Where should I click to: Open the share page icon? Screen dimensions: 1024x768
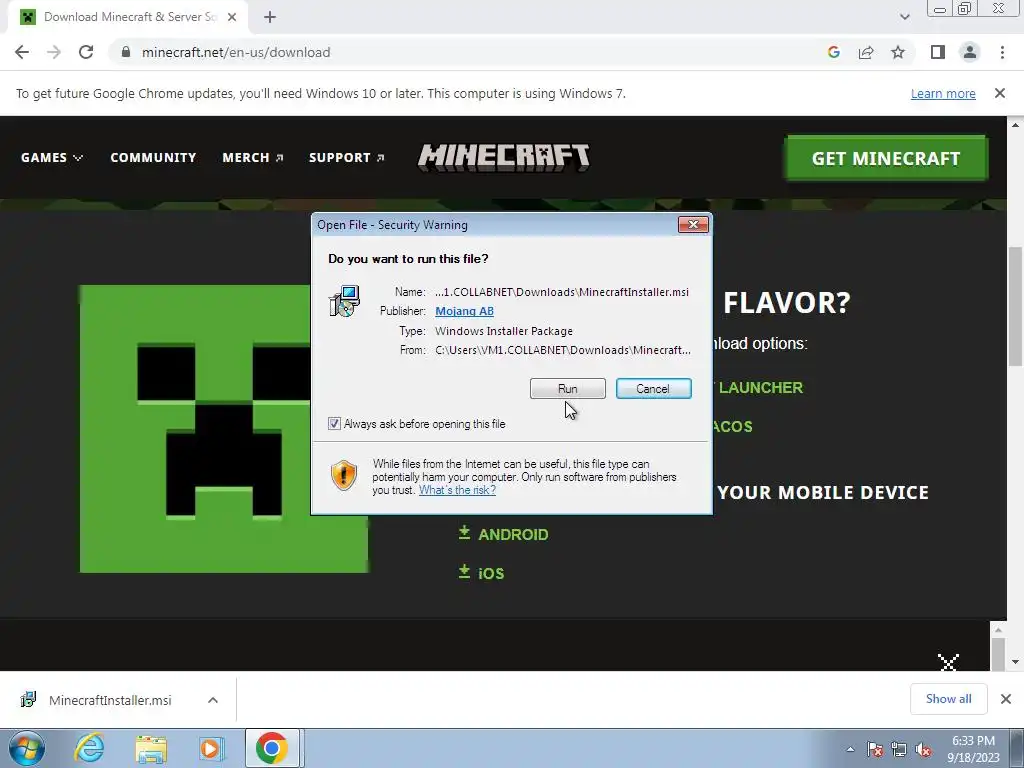click(866, 52)
